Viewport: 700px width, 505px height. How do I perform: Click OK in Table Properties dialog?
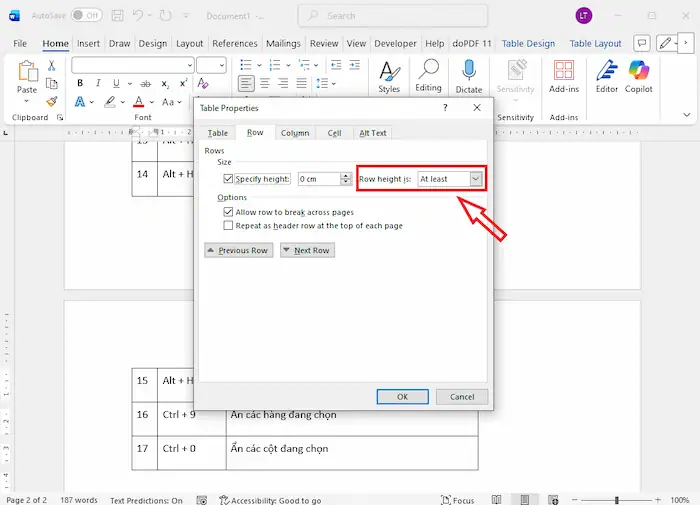[x=402, y=396]
